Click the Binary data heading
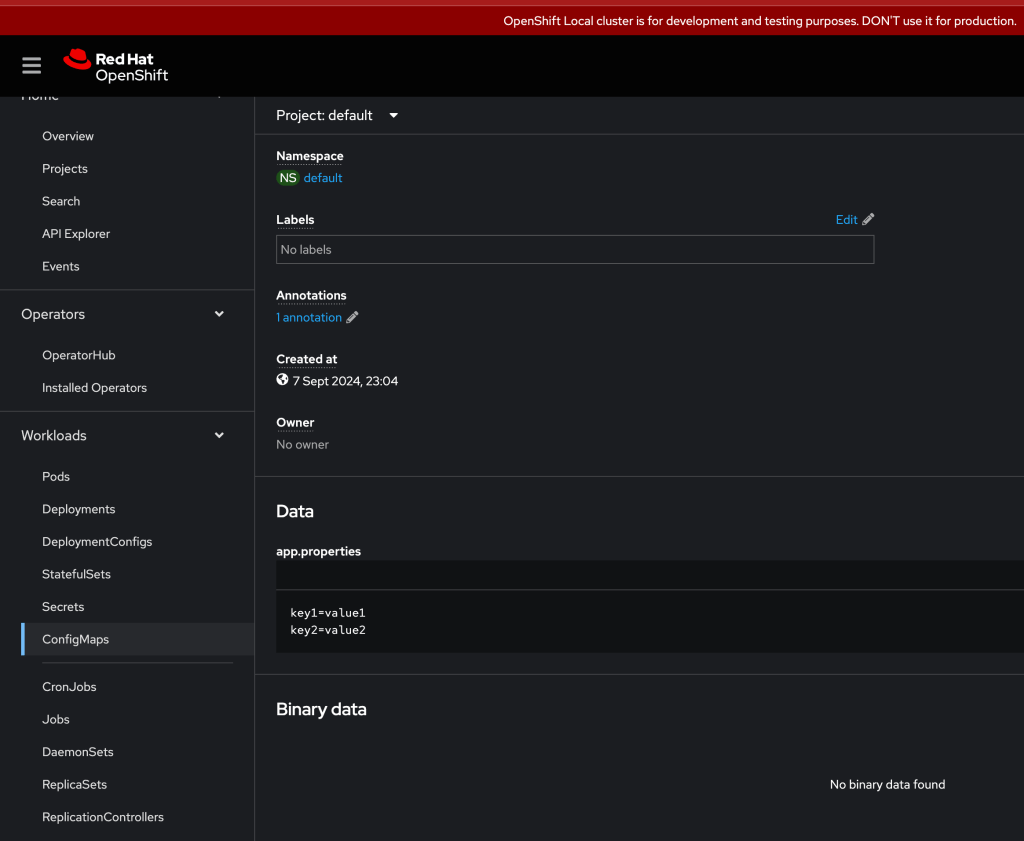 [321, 709]
